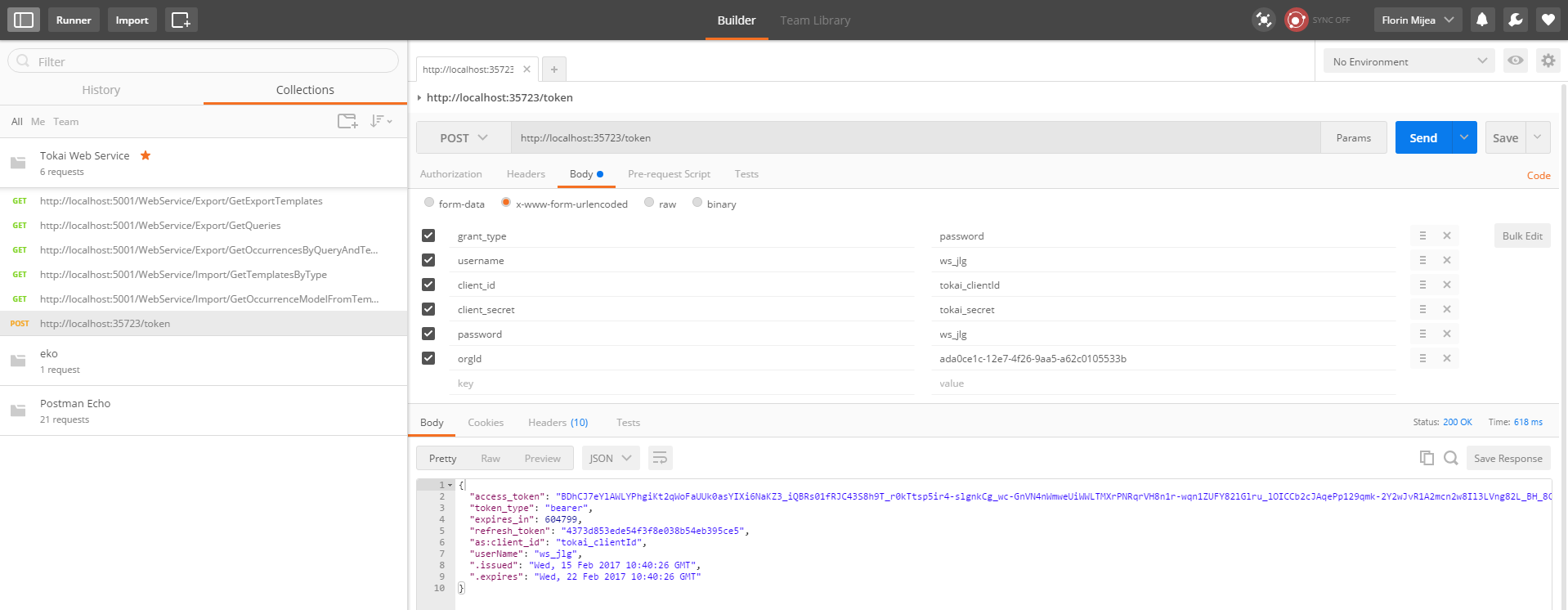The image size is (1568, 610).
Task: Click the sync status icon
Action: click(1297, 20)
